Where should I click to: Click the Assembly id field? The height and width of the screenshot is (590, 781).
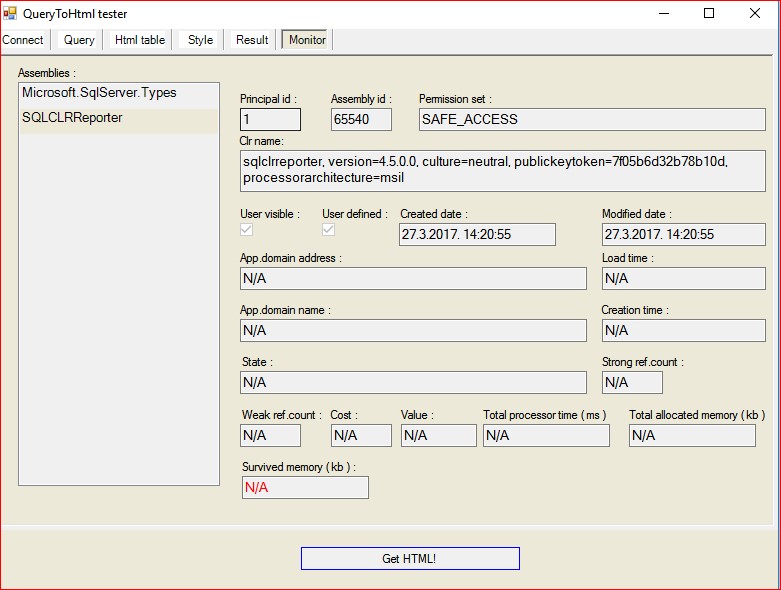(361, 120)
